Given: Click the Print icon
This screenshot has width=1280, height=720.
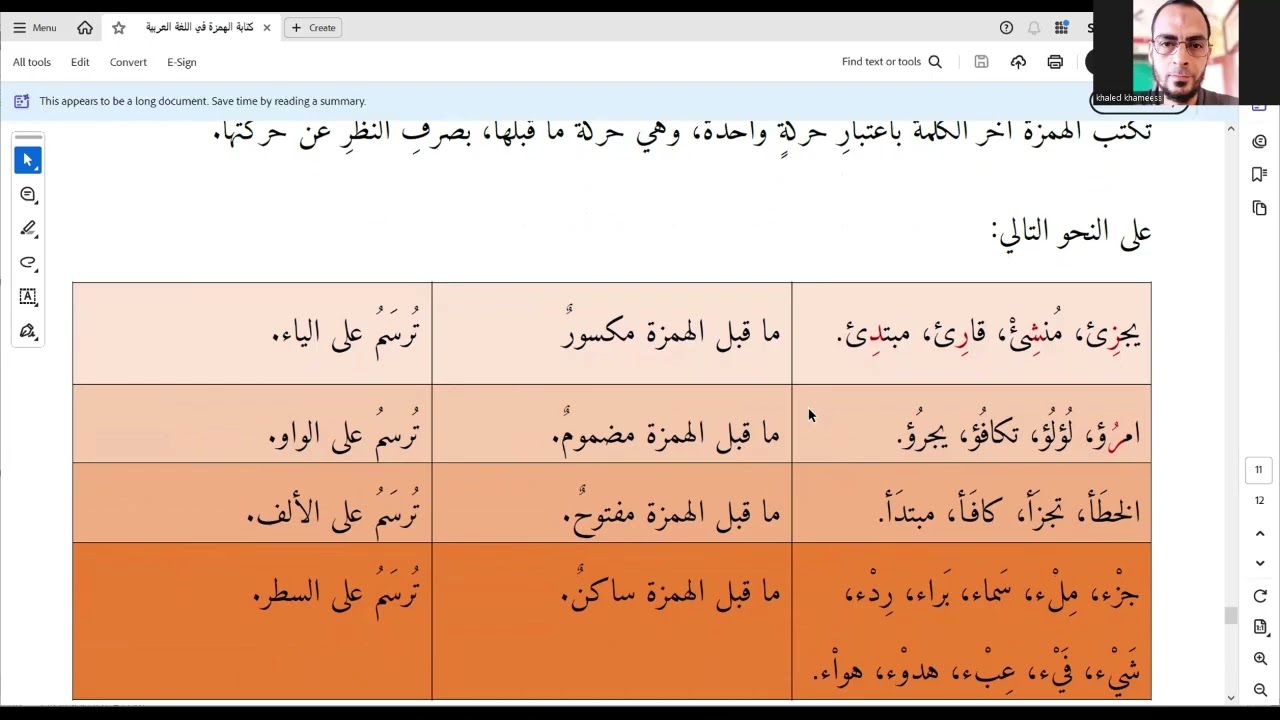Looking at the screenshot, I should pyautogui.click(x=1055, y=62).
